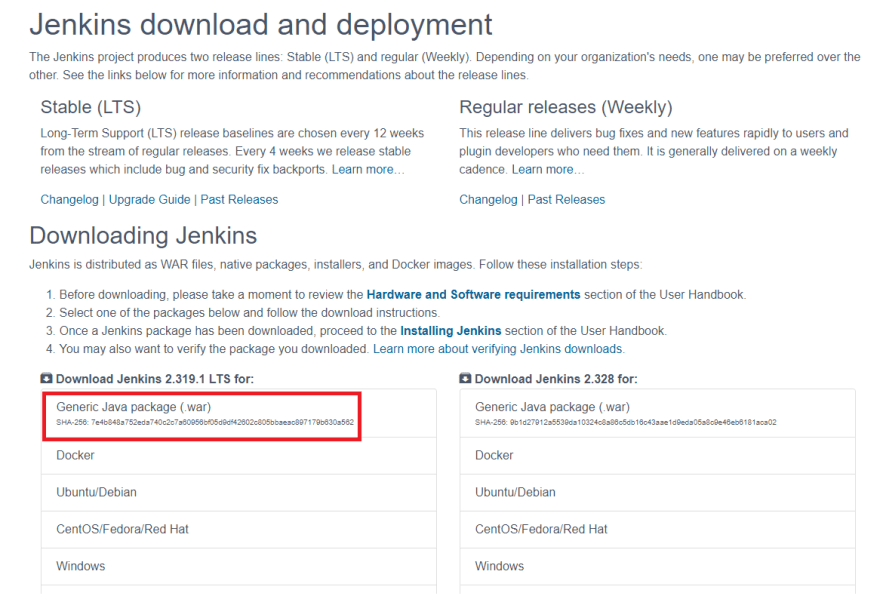This screenshot has height=599, width=880.
Task: Click the download icon beside Jenkins 2.328
Action: [465, 378]
